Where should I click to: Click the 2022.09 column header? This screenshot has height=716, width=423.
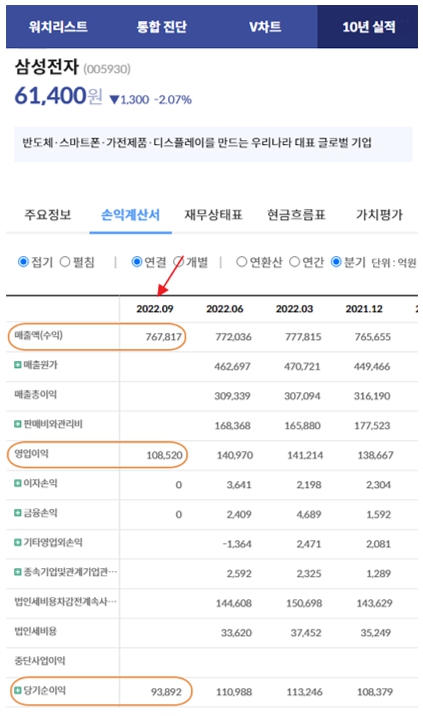tap(155, 309)
